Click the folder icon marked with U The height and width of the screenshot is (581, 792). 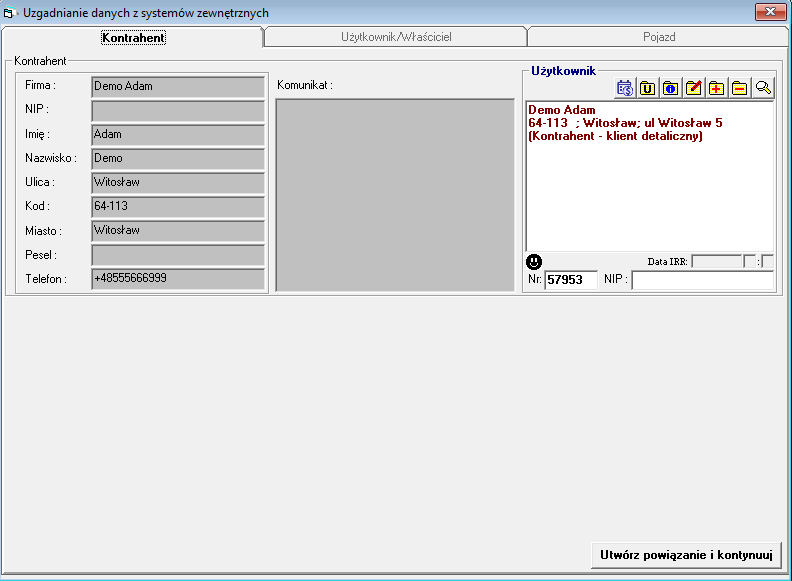coord(647,88)
